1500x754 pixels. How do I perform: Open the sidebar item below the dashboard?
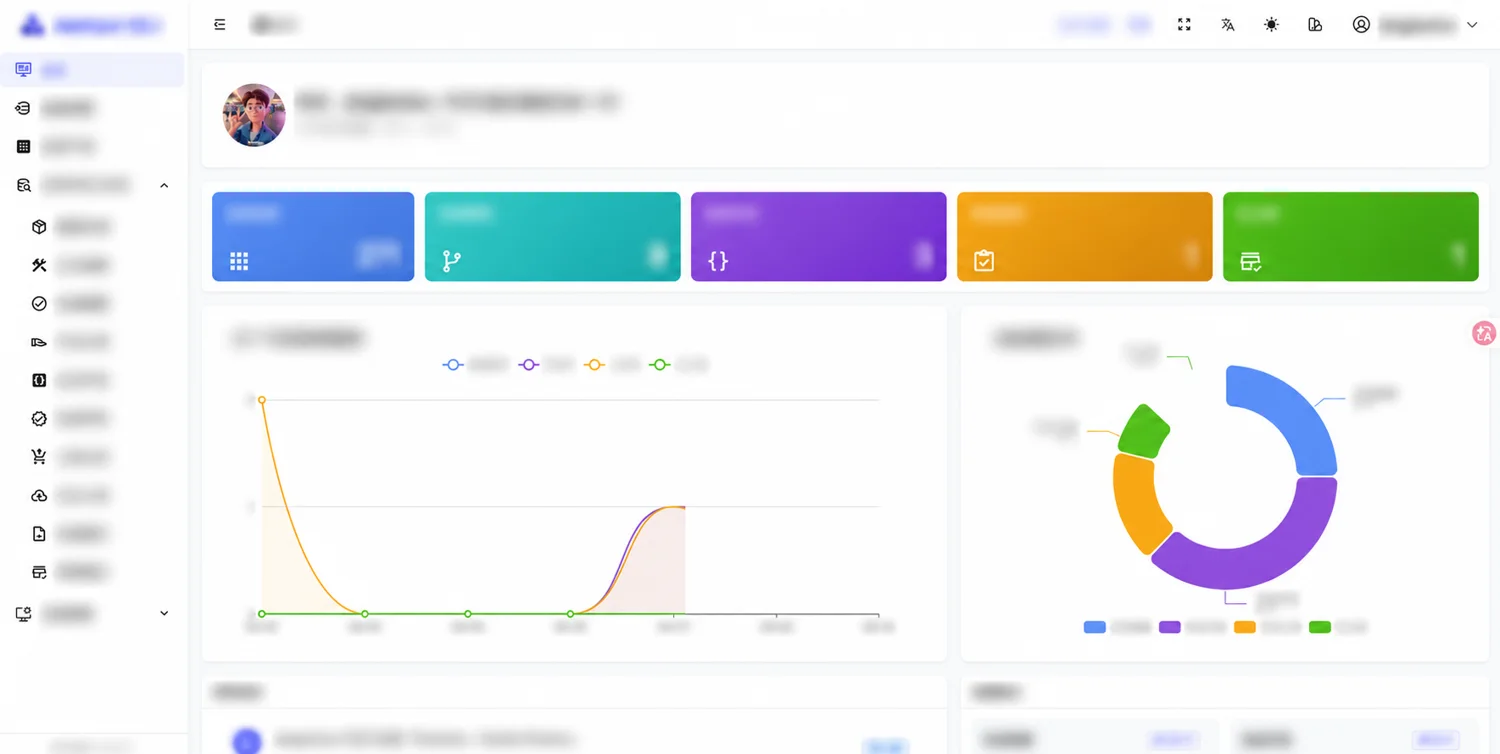(92, 108)
